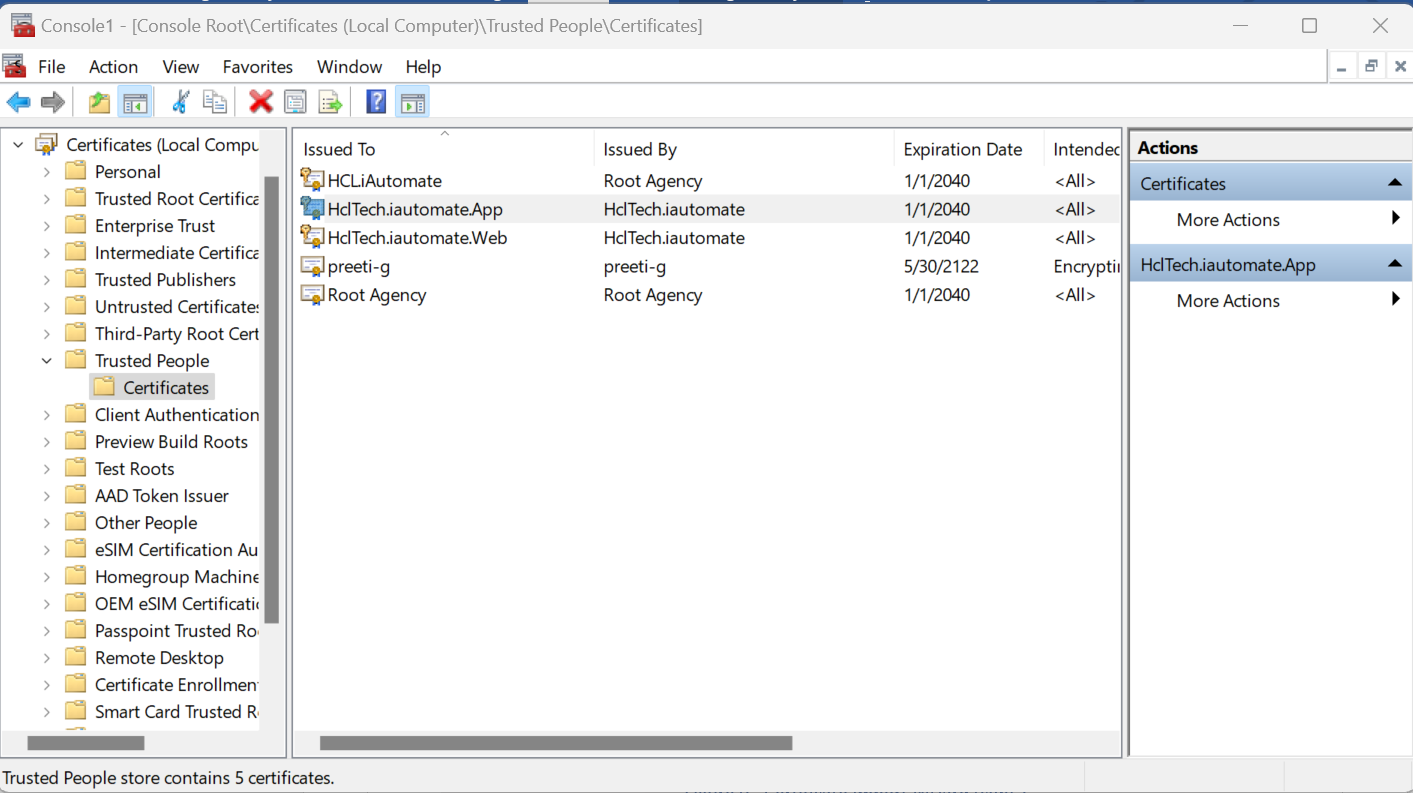Go up one level using toolbar folder icon
The image size is (1413, 793).
point(99,102)
